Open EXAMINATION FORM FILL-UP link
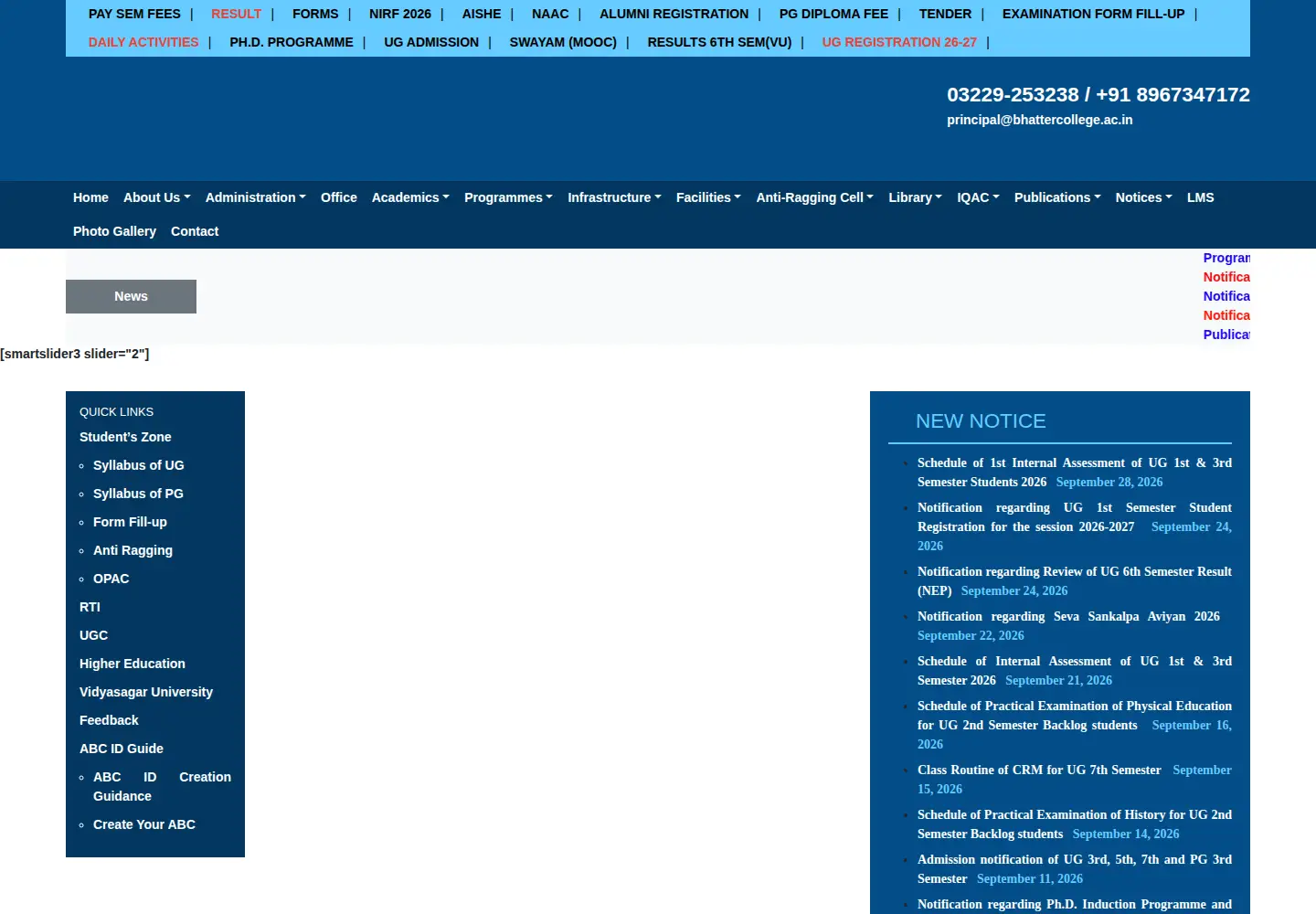The width and height of the screenshot is (1316, 914). [x=1093, y=14]
